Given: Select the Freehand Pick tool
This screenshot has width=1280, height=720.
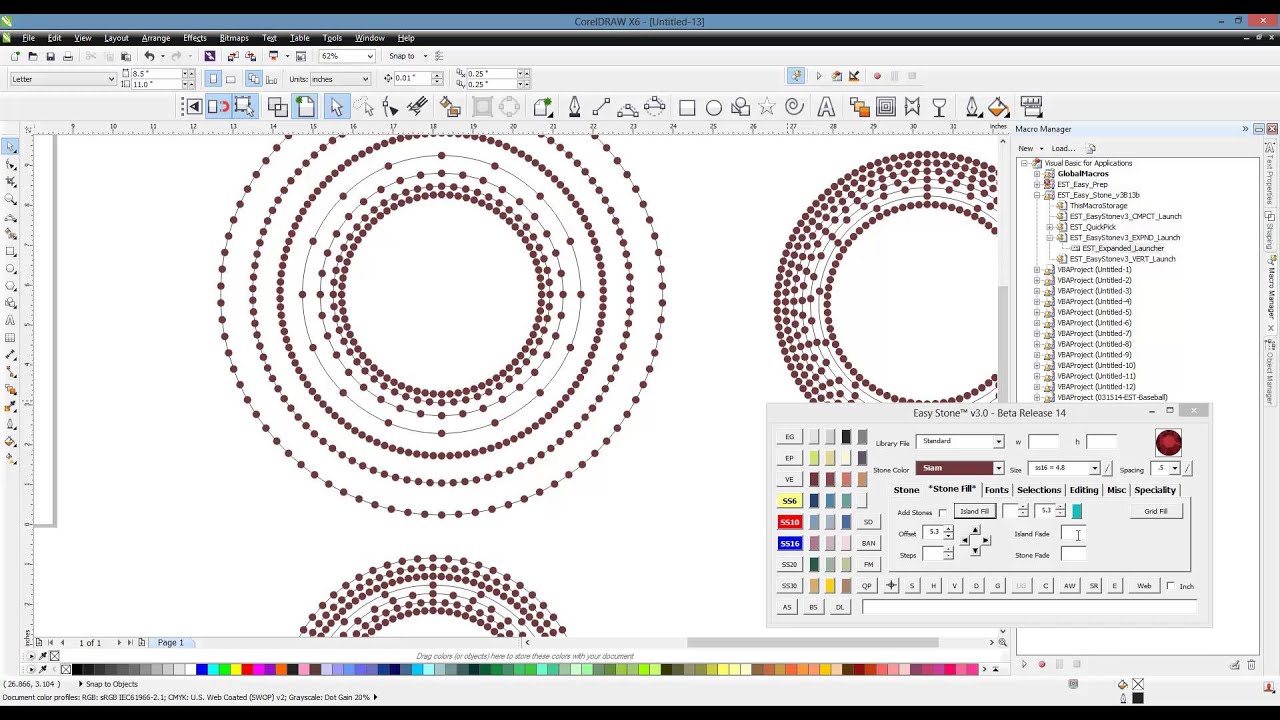Looking at the screenshot, I should tap(364, 107).
